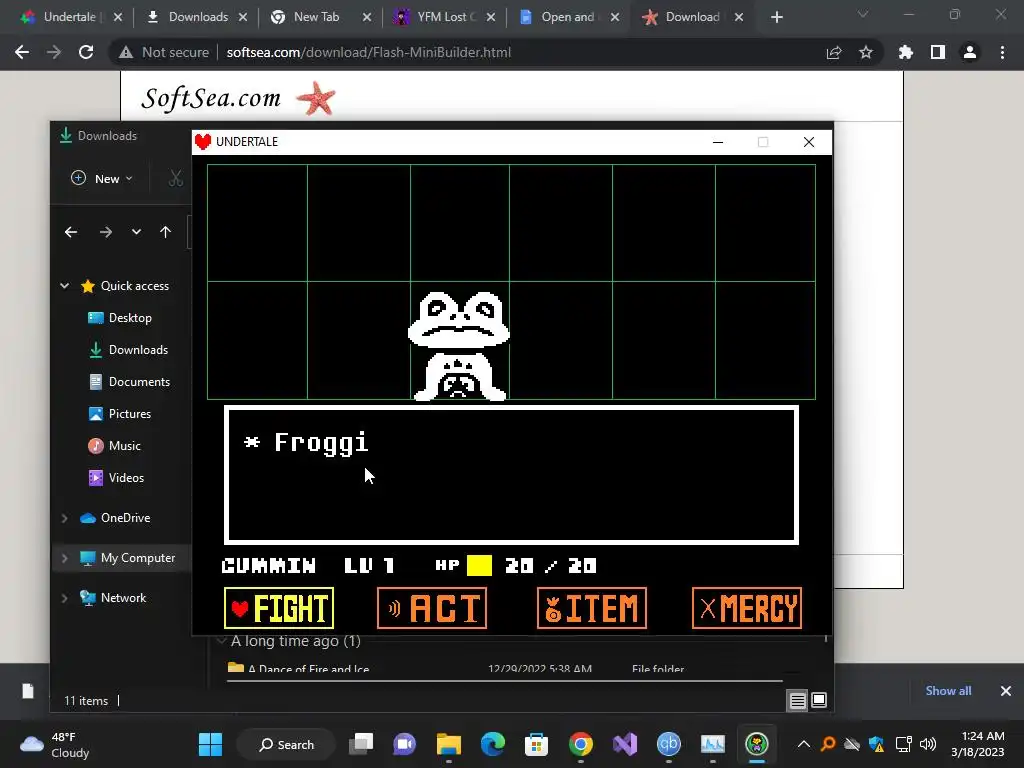Open the volume control in system tray
This screenshot has height=768, width=1024.
(x=927, y=744)
